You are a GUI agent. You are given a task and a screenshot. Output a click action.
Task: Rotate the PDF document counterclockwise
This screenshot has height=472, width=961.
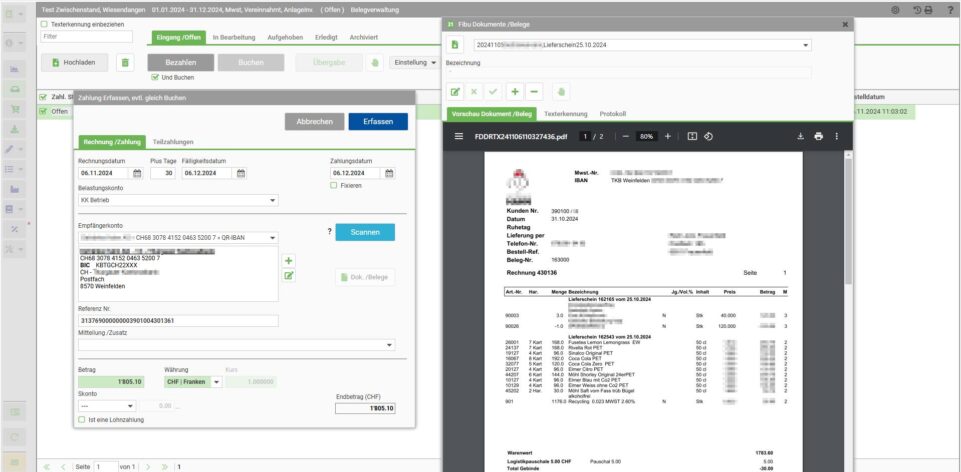(708, 137)
